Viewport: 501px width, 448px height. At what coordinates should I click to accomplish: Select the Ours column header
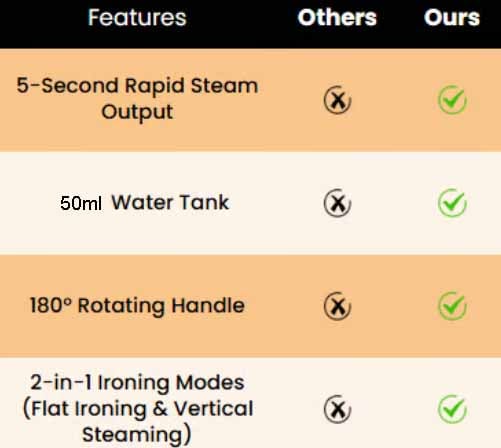[452, 17]
